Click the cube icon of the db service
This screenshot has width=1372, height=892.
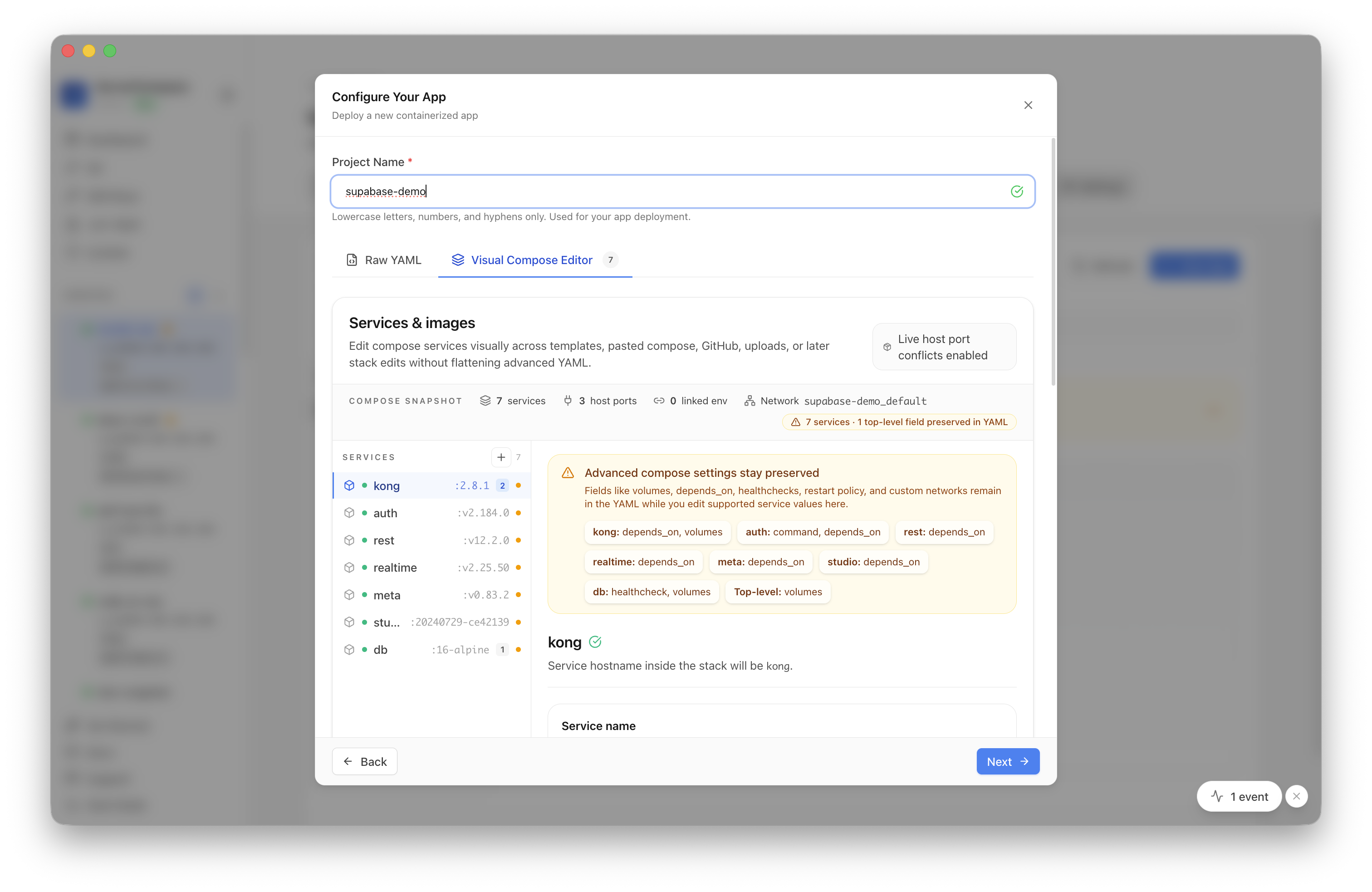coord(349,649)
